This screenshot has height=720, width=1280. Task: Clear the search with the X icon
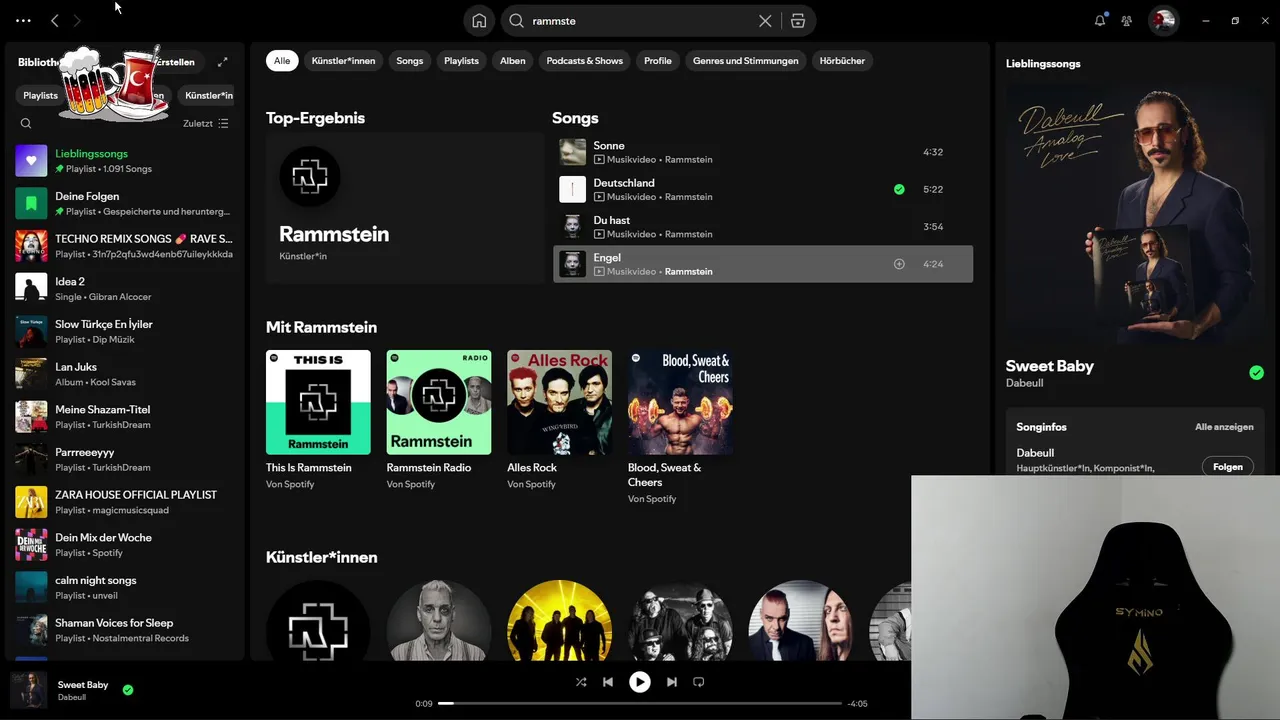point(765,20)
